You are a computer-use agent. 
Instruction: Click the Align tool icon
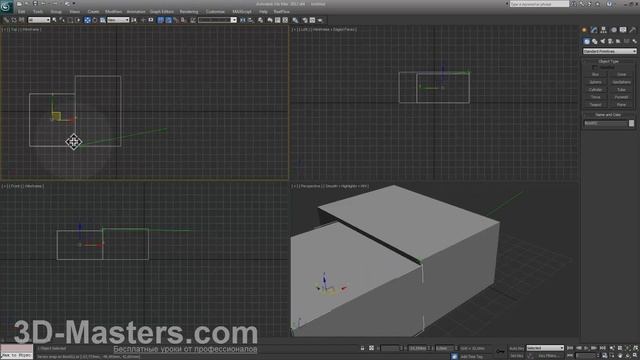(251, 20)
